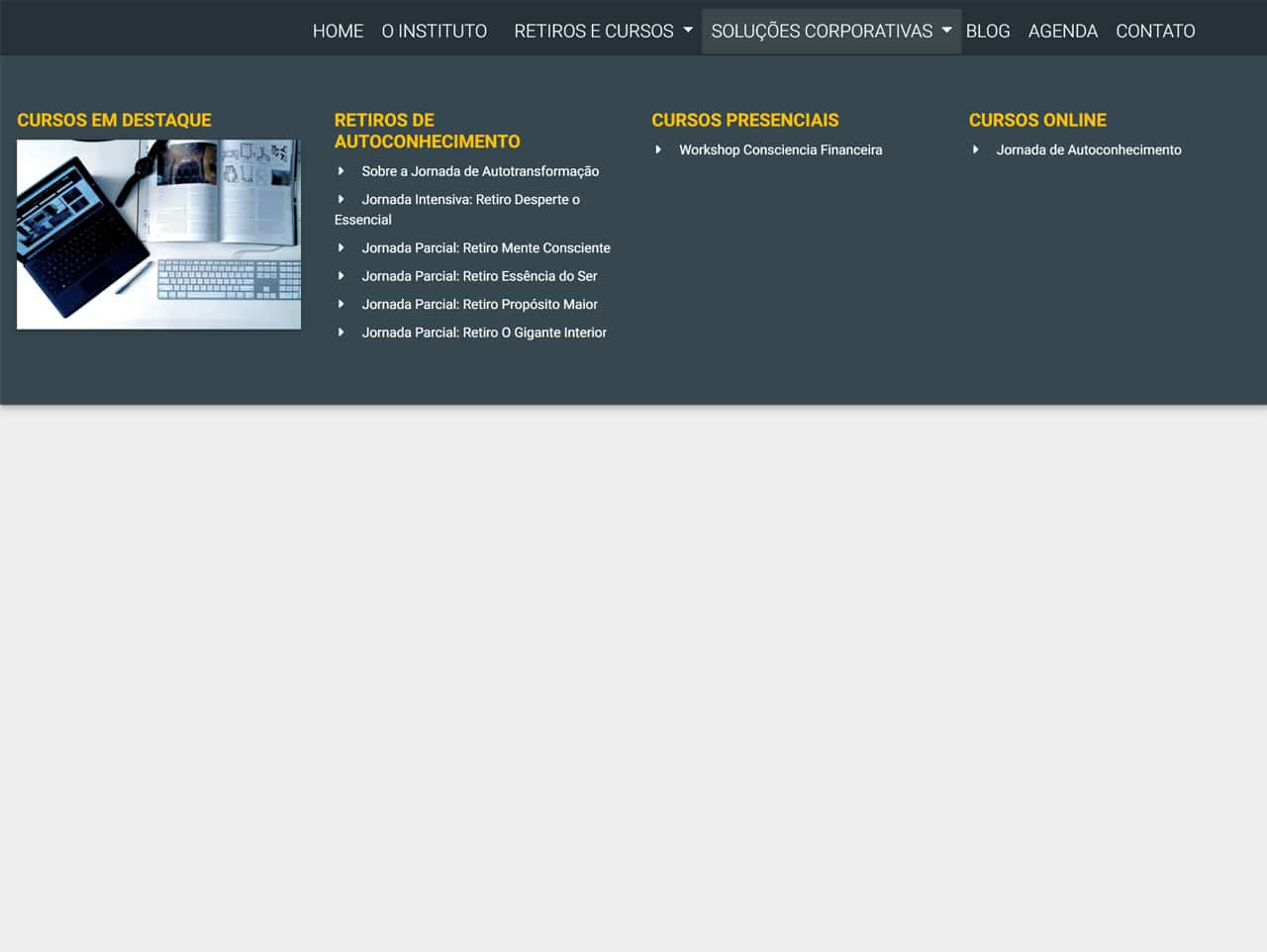The width and height of the screenshot is (1267, 952).
Task: Click the arrow icon beside Retiro Propósito Maior
Action: 342,304
